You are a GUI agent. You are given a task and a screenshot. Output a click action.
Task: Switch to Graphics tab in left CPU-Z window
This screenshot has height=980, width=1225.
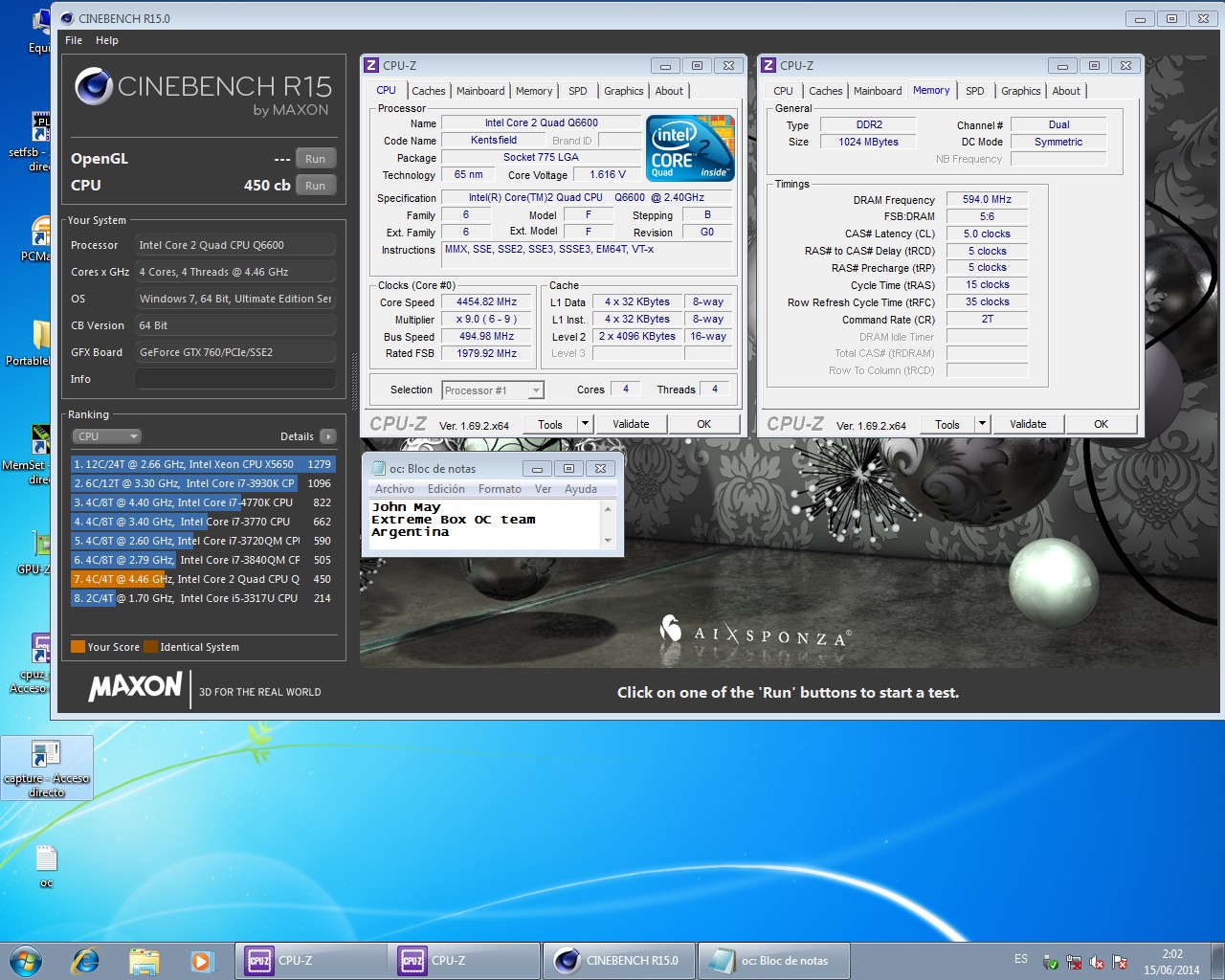[x=624, y=91]
